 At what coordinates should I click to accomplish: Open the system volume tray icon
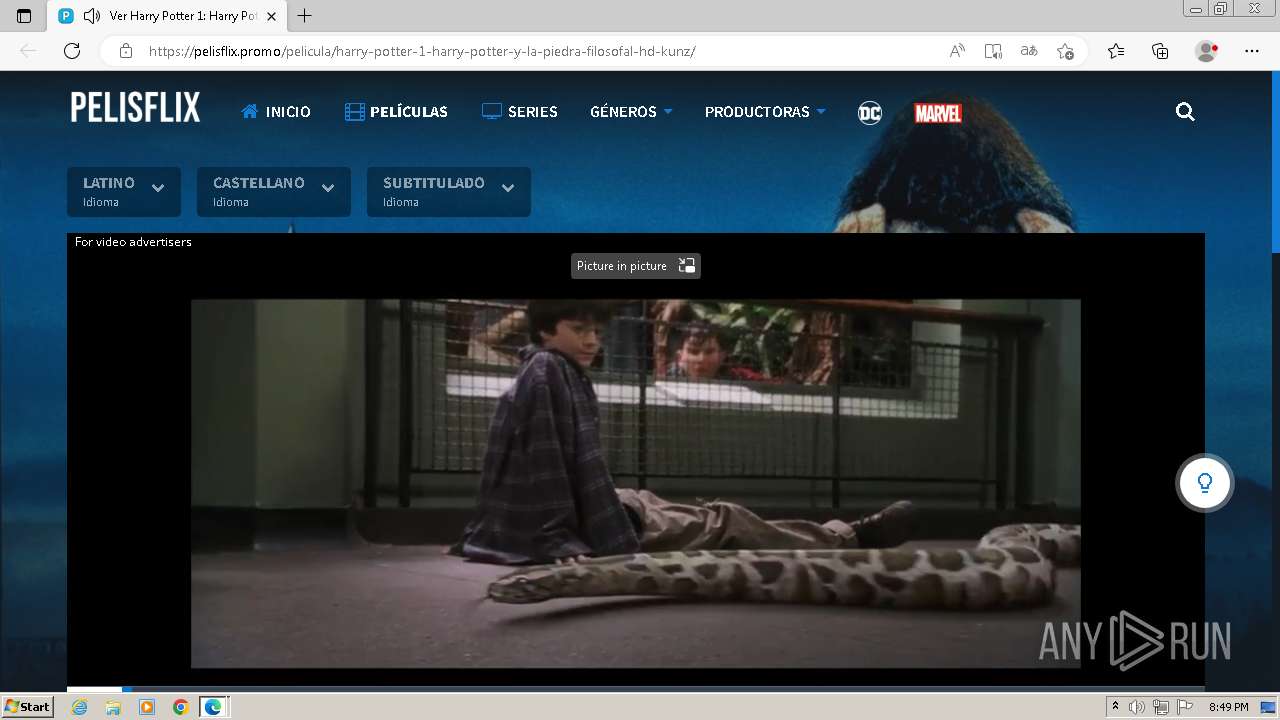1137,707
